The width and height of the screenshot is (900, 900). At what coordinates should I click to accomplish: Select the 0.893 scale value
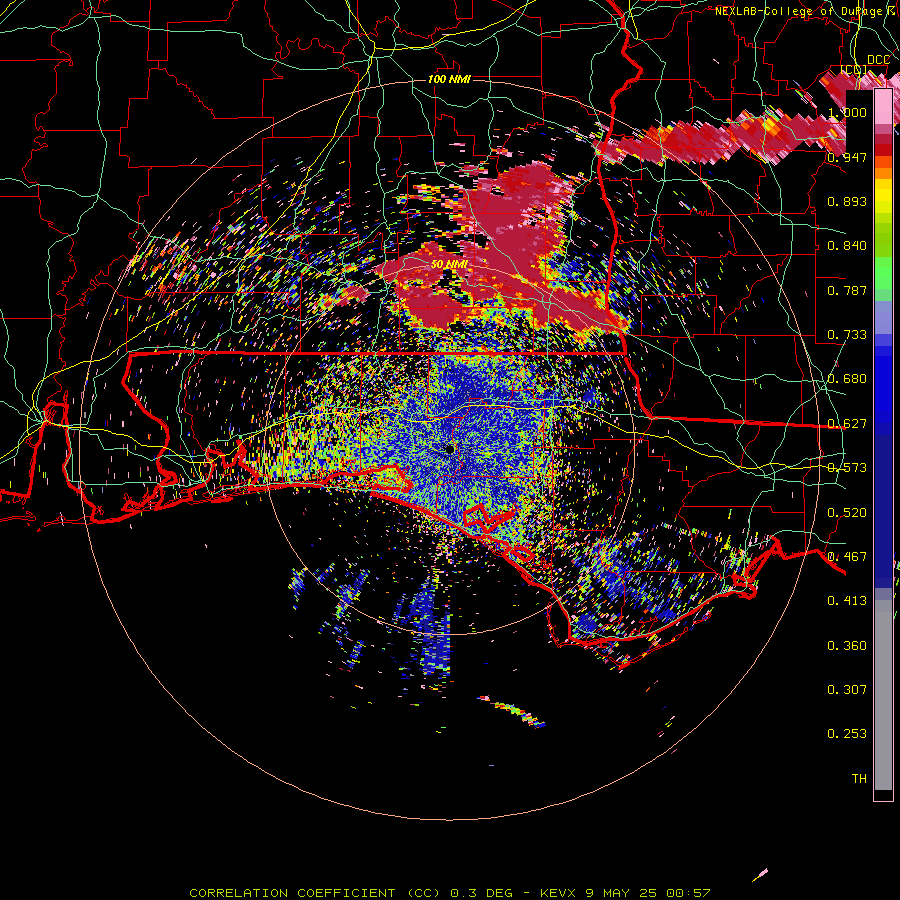[847, 201]
